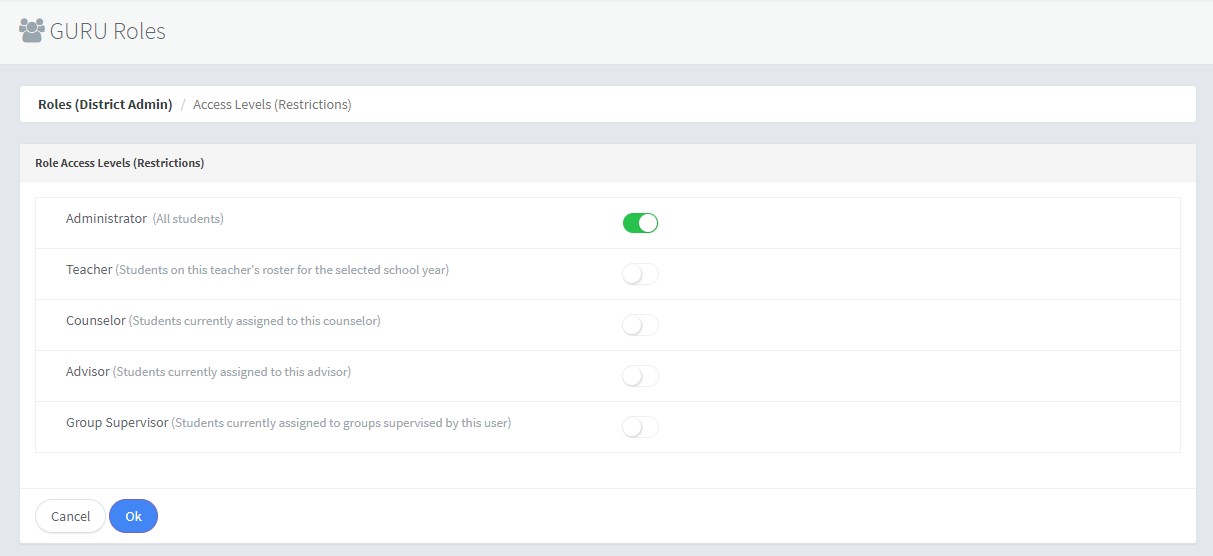Disable the Administrator access level toggle
The height and width of the screenshot is (556, 1213).
click(x=640, y=223)
